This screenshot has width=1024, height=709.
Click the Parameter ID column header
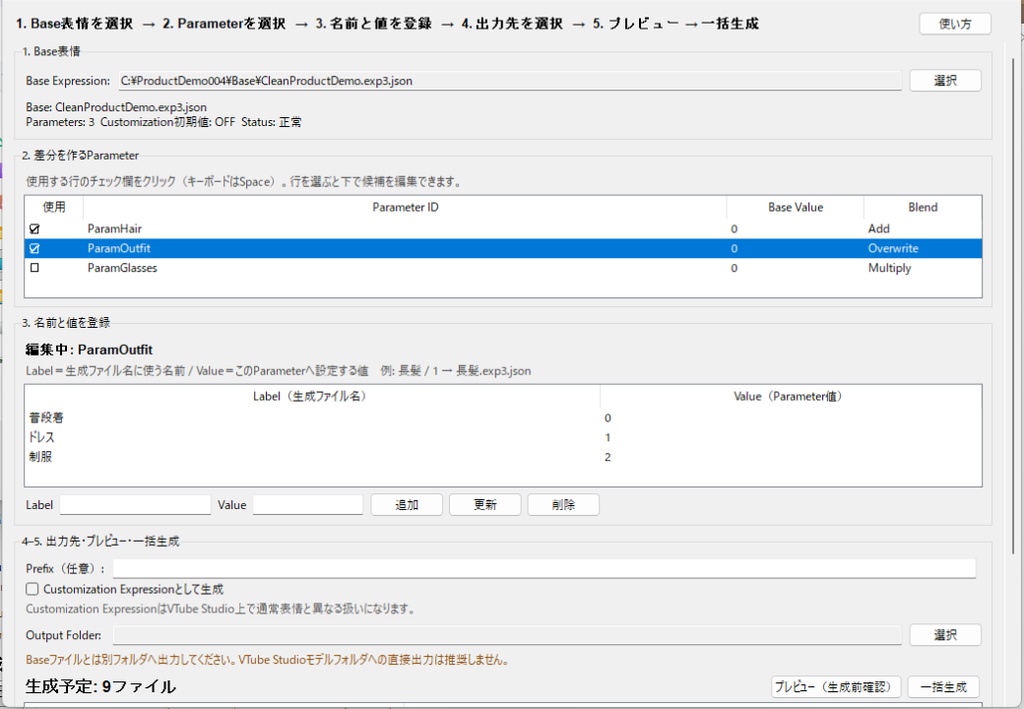[405, 207]
